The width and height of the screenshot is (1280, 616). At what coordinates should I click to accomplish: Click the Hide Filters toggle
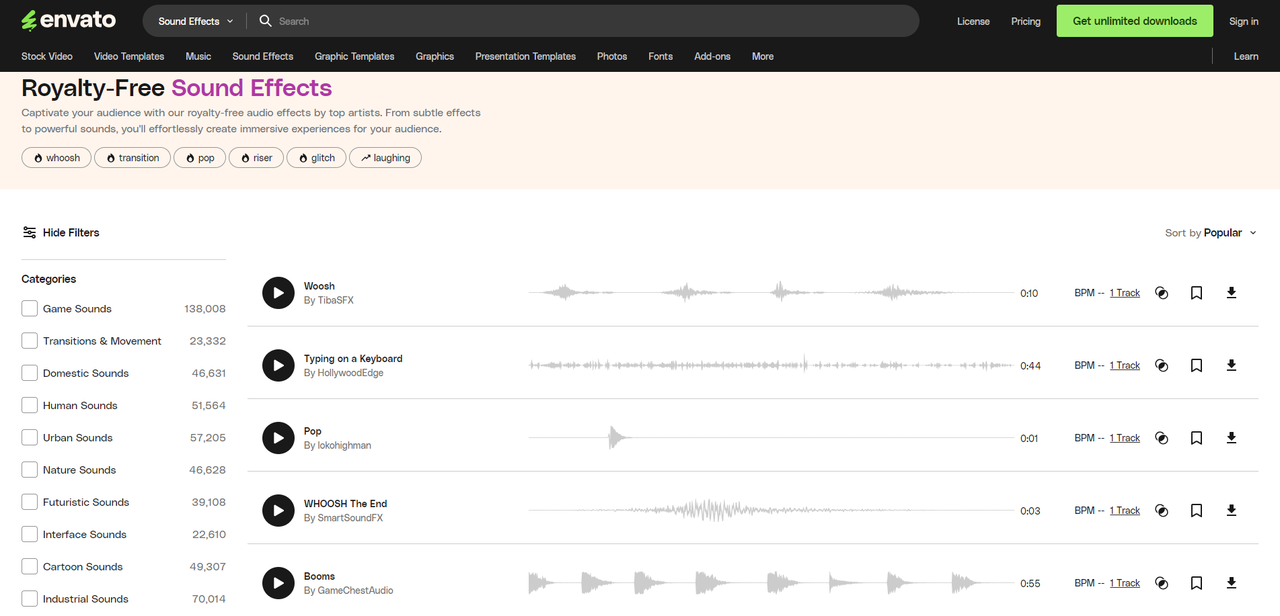pyautogui.click(x=61, y=232)
